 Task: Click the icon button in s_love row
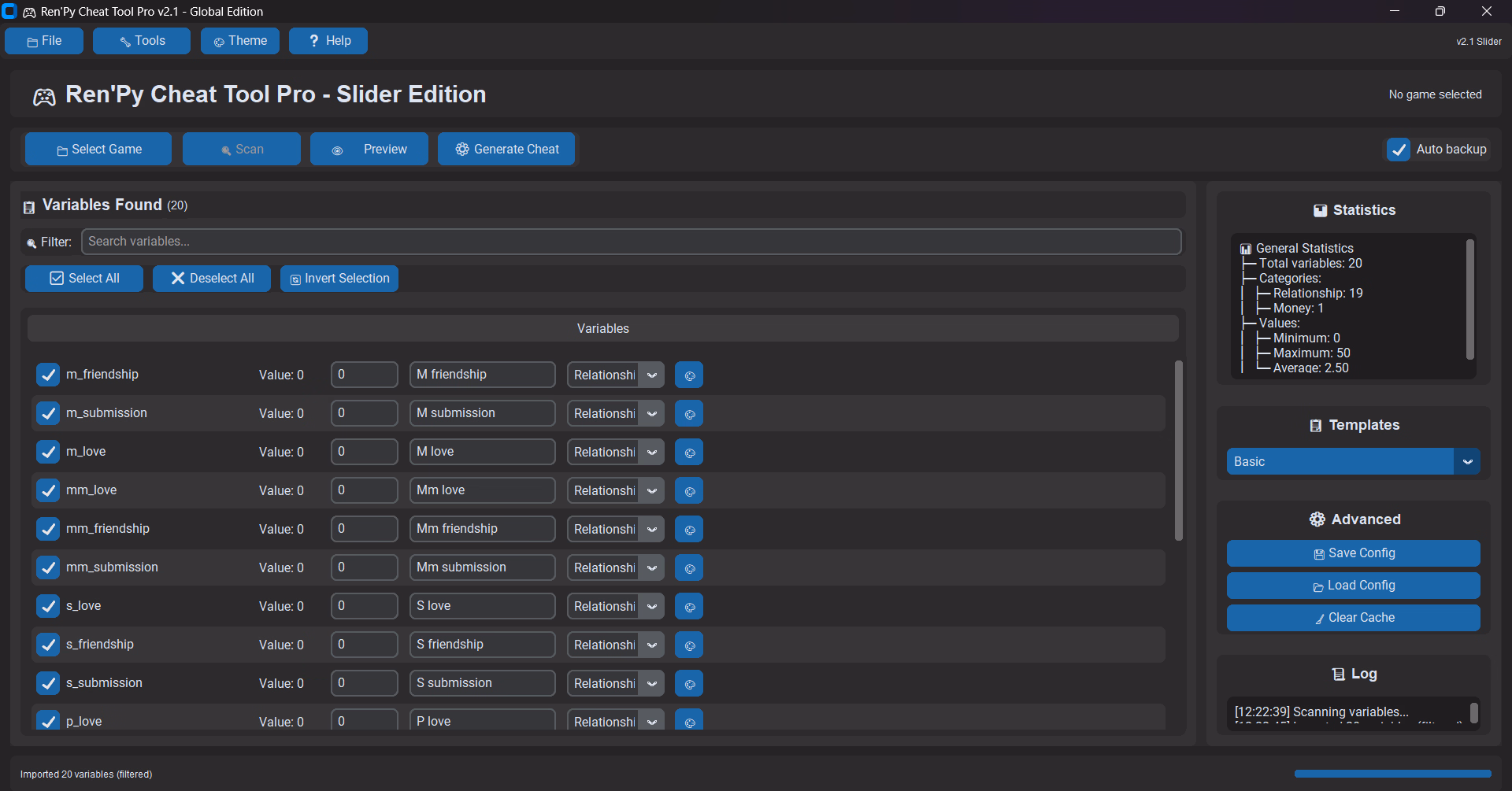point(689,607)
